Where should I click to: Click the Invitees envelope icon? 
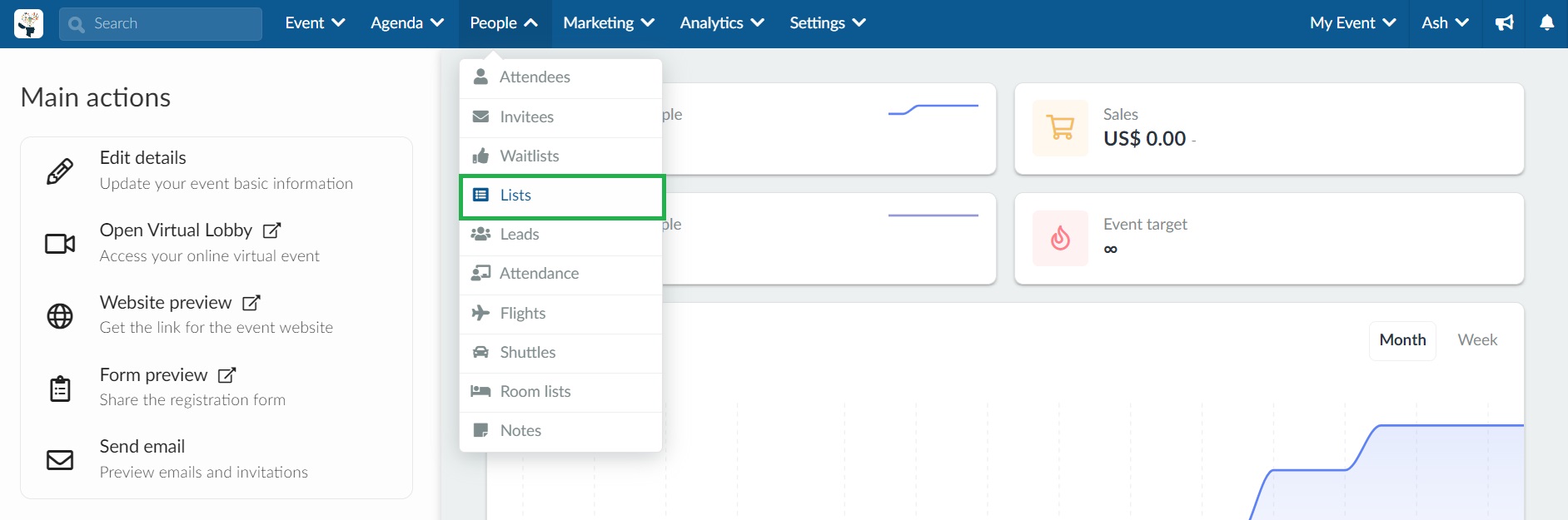pos(480,116)
